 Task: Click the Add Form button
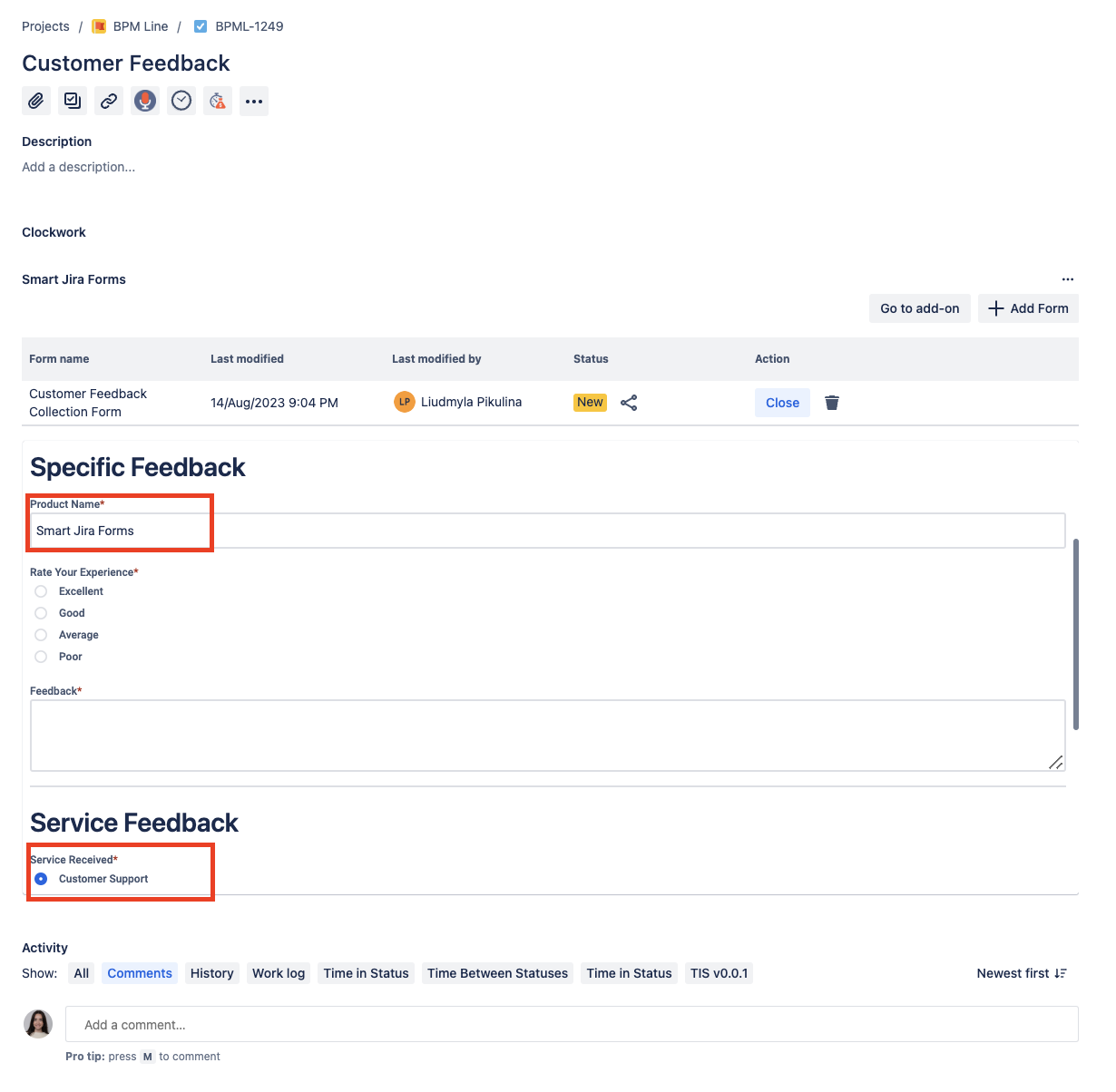tap(1028, 308)
